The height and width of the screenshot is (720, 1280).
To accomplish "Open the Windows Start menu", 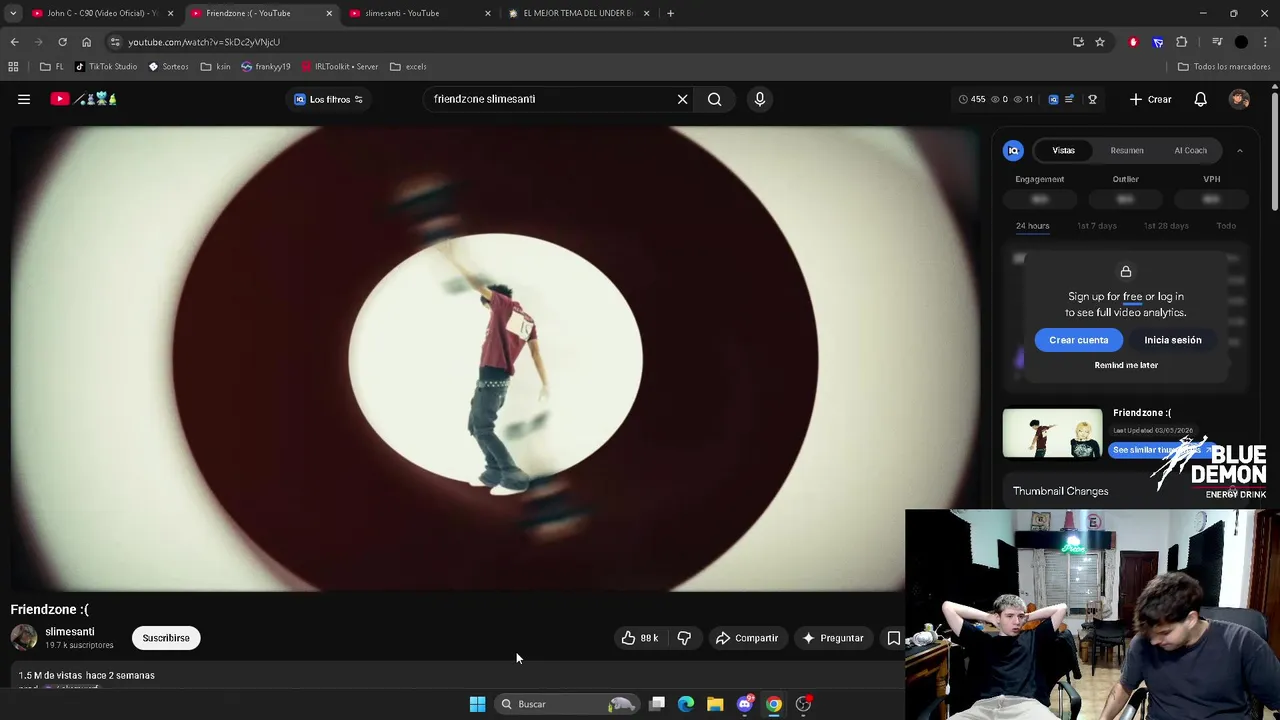I will click(x=477, y=704).
